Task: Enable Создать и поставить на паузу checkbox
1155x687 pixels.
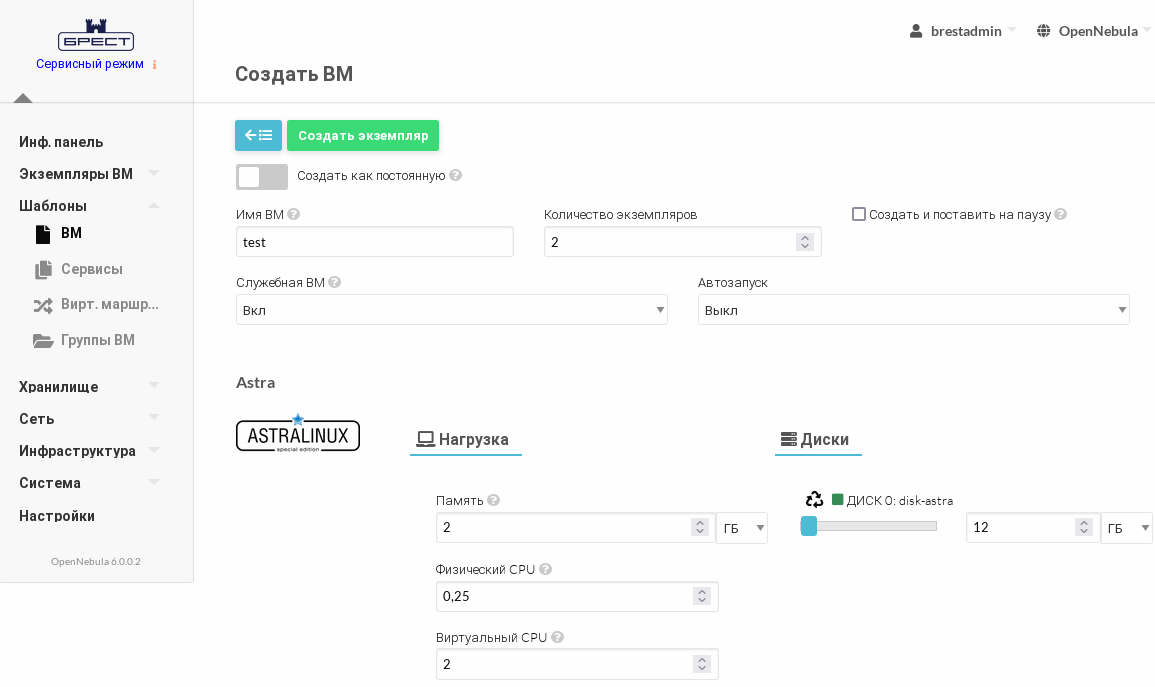Action: pyautogui.click(x=859, y=214)
